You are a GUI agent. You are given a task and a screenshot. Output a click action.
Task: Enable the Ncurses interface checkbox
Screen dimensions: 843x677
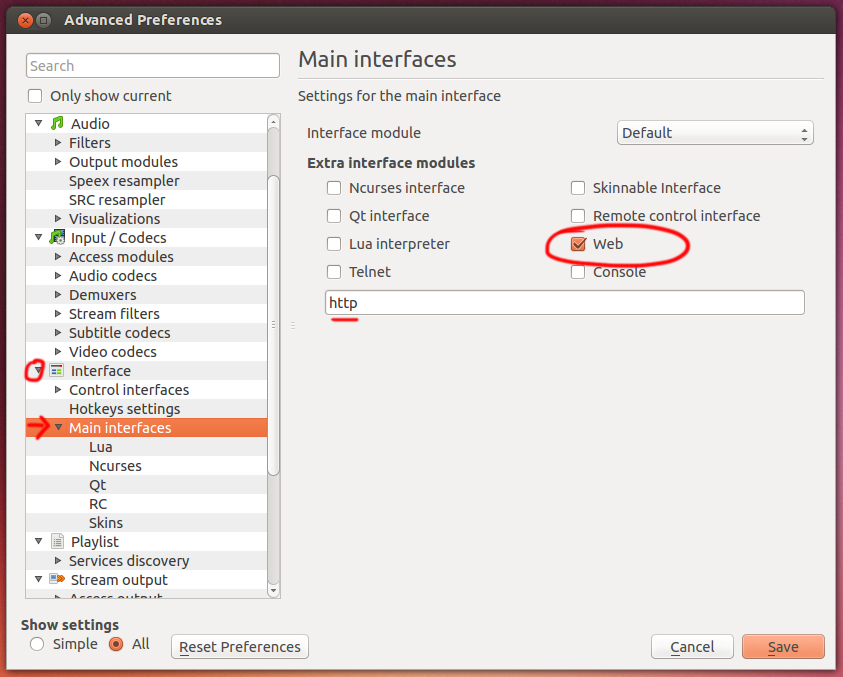point(334,188)
